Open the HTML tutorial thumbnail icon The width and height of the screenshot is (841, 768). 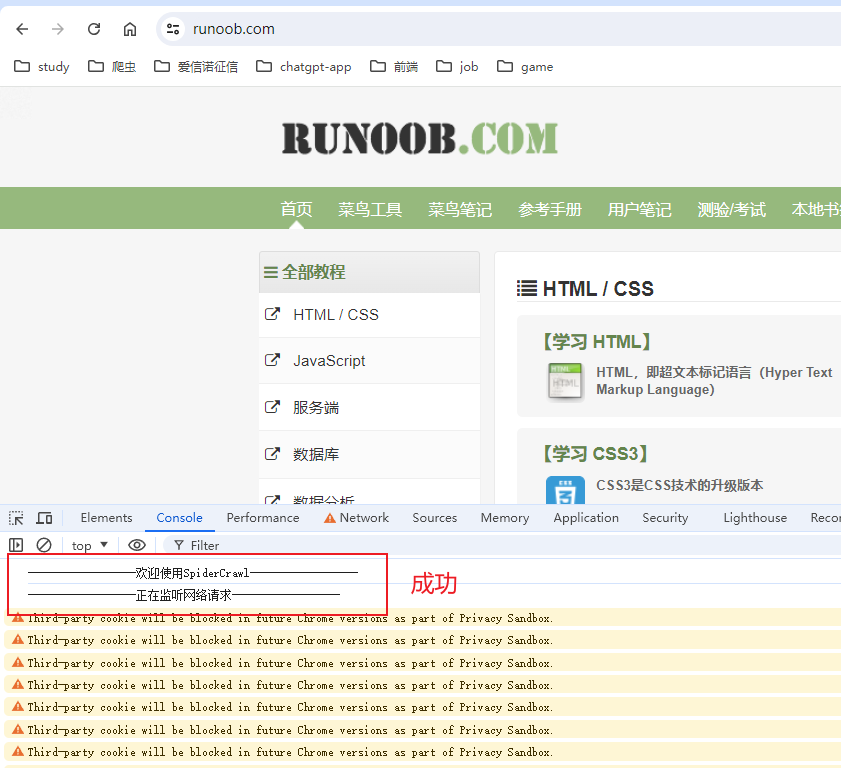click(565, 381)
